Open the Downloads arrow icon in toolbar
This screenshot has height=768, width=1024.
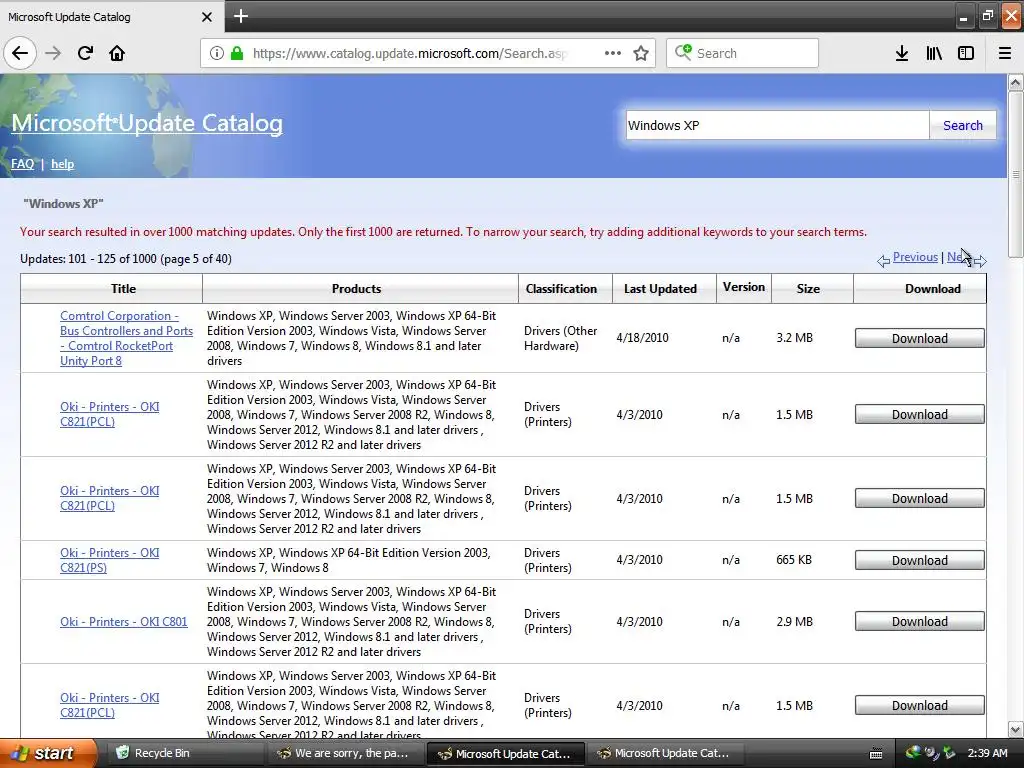tap(902, 53)
